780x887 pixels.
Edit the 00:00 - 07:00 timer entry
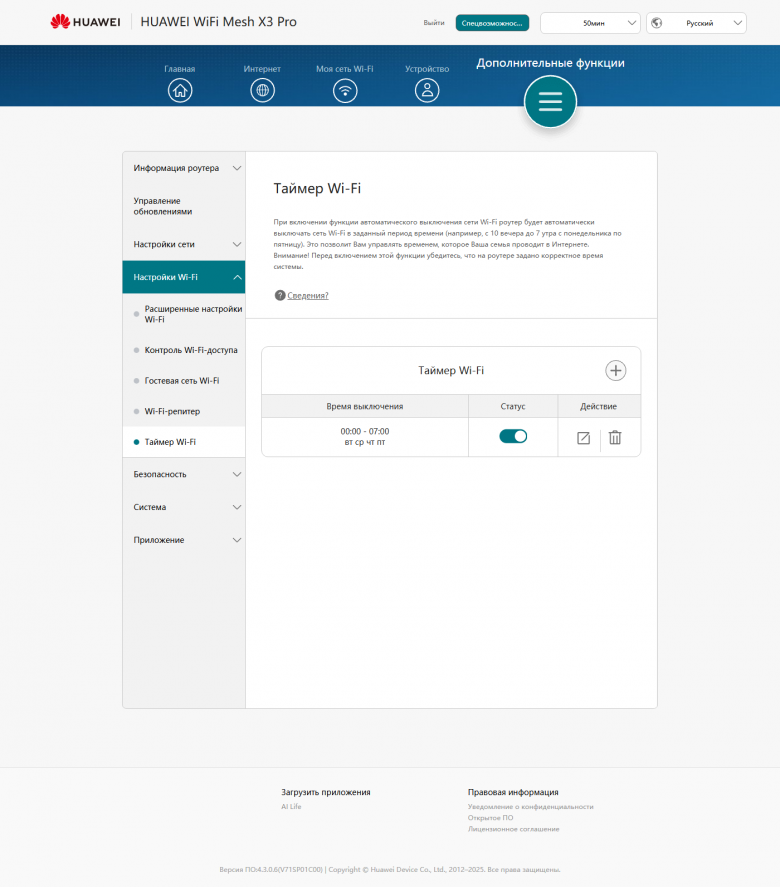tap(583, 438)
